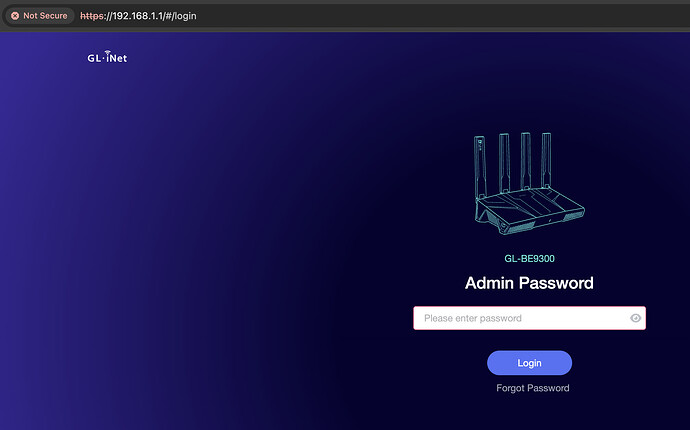690x430 pixels.
Task: Click the router's rightmost antenna
Action: coord(548,160)
